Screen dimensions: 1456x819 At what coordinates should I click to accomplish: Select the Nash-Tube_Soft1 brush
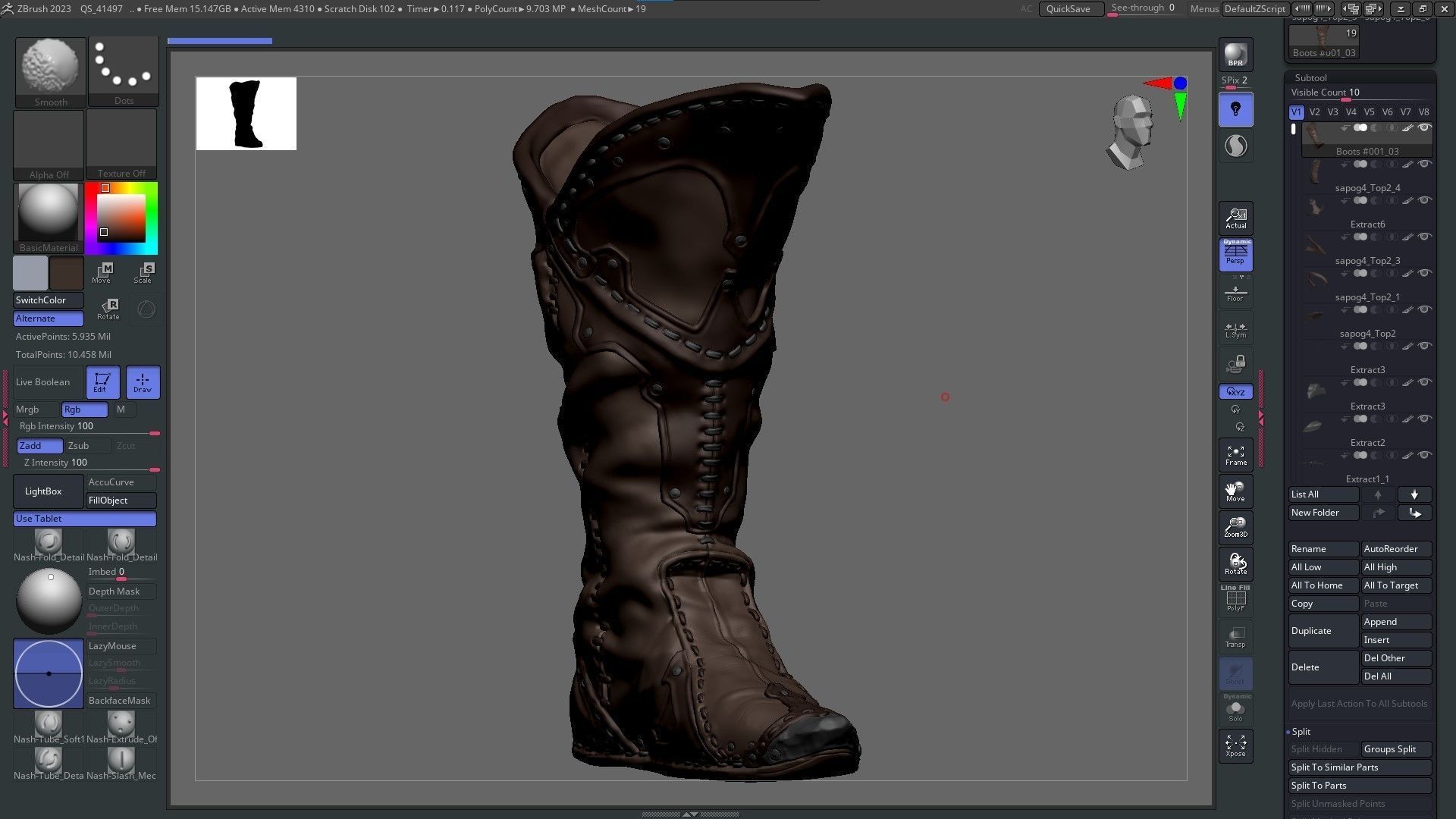(49, 729)
